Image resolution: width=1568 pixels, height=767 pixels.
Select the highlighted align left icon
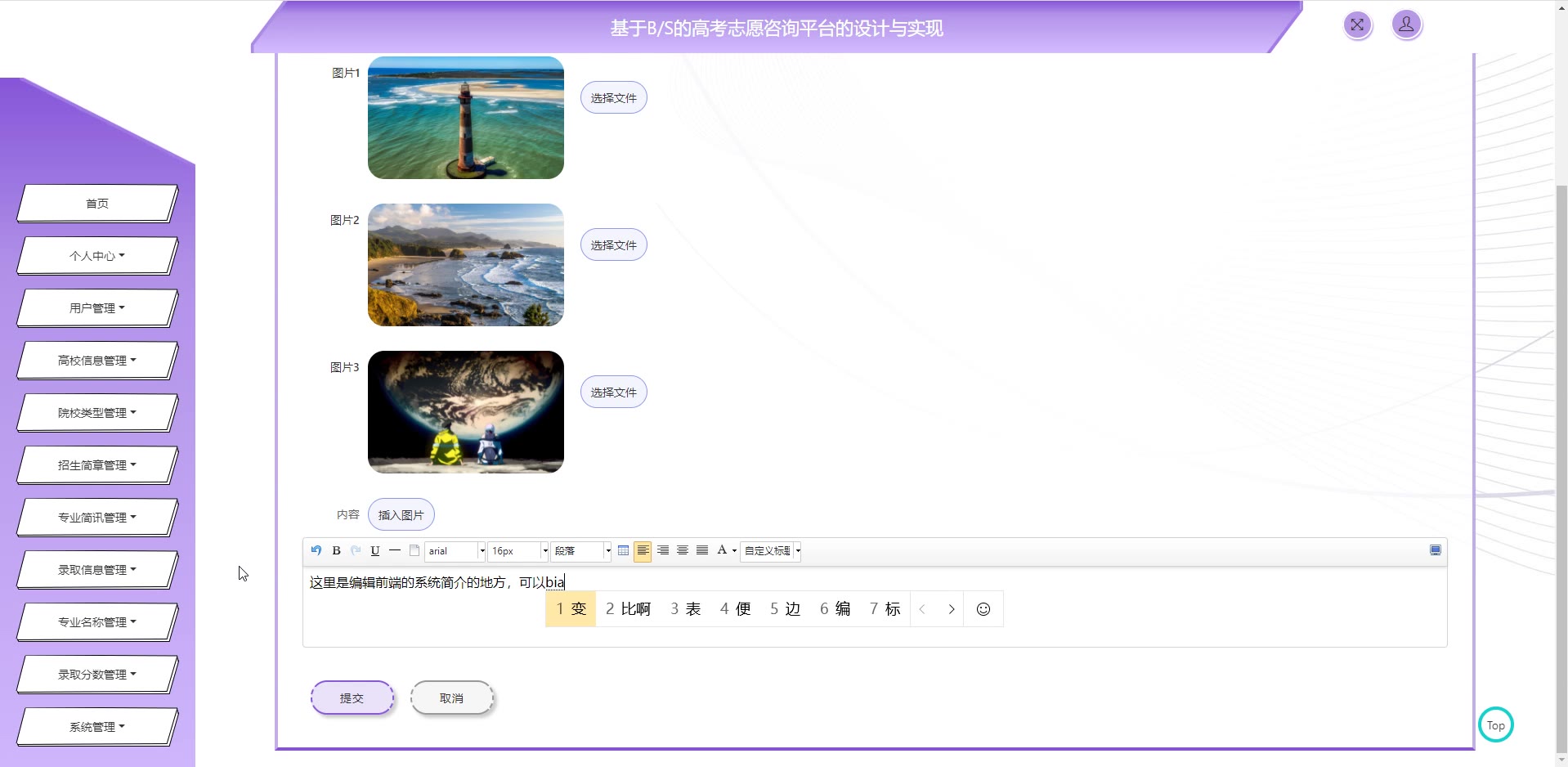click(643, 550)
